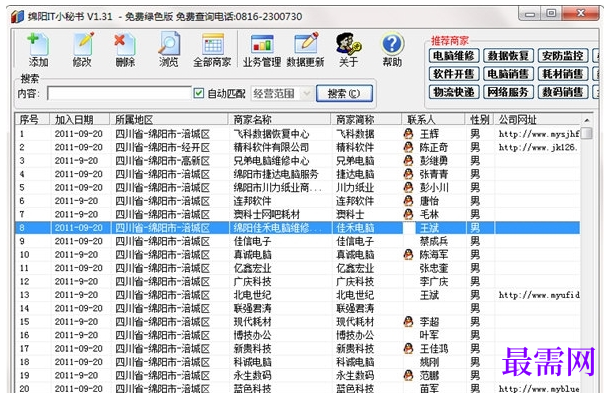Image resolution: width=614 pixels, height=393 pixels.
Task: Click the vertical scrollbar thumb
Action: click(x=586, y=133)
